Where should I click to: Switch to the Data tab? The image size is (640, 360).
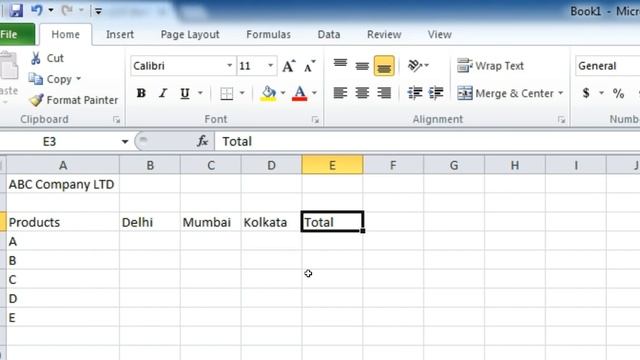point(329,35)
